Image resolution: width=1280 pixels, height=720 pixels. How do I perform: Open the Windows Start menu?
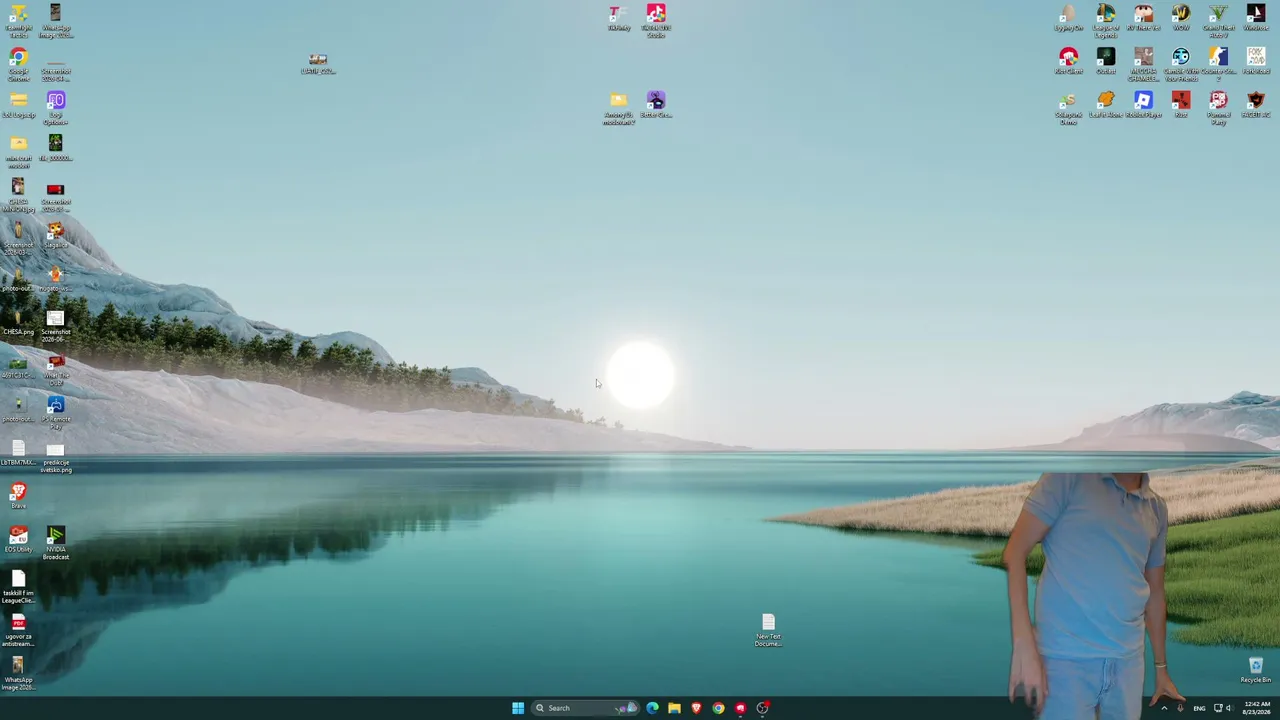pyautogui.click(x=518, y=708)
